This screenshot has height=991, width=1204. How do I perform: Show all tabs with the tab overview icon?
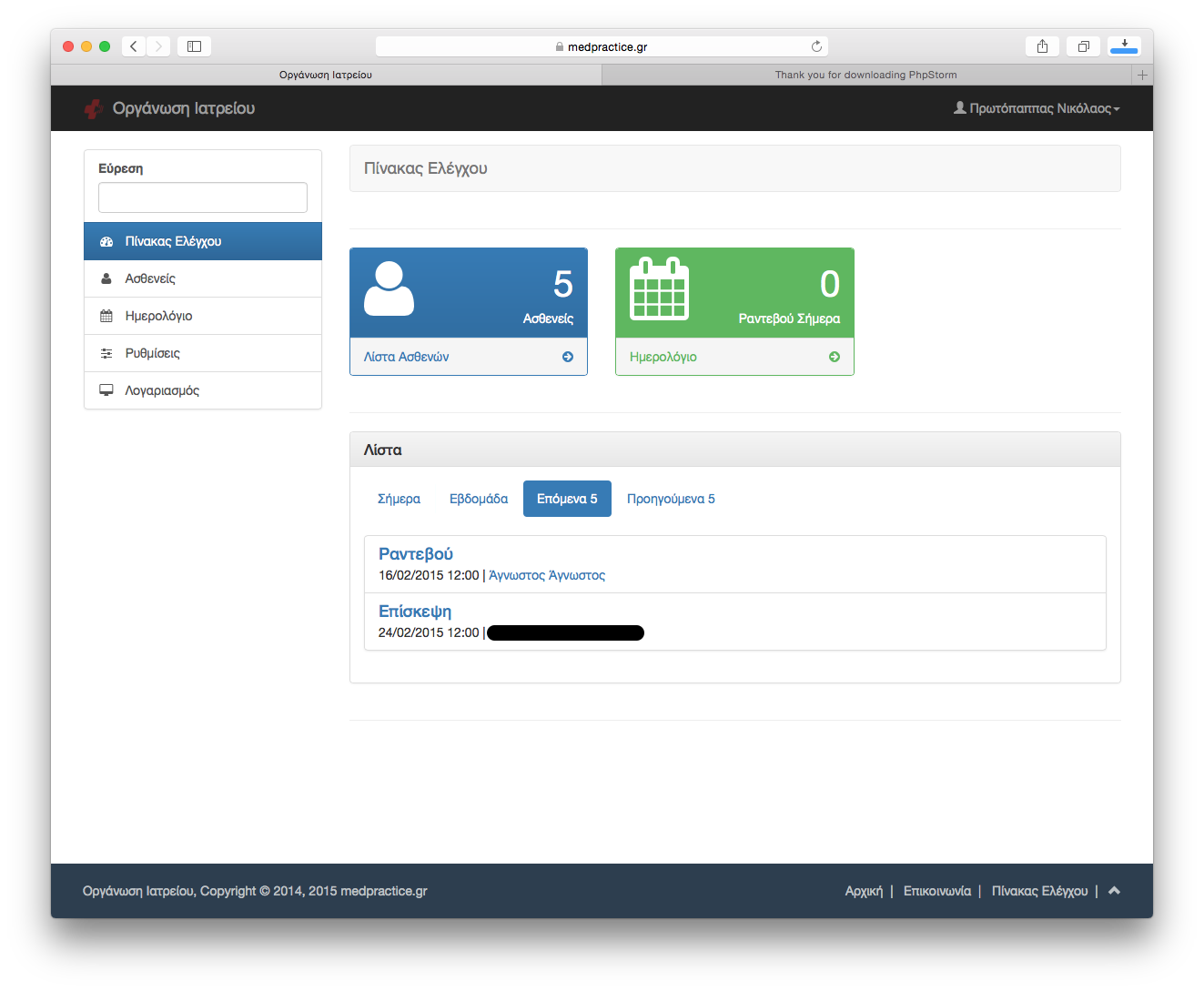(1083, 46)
